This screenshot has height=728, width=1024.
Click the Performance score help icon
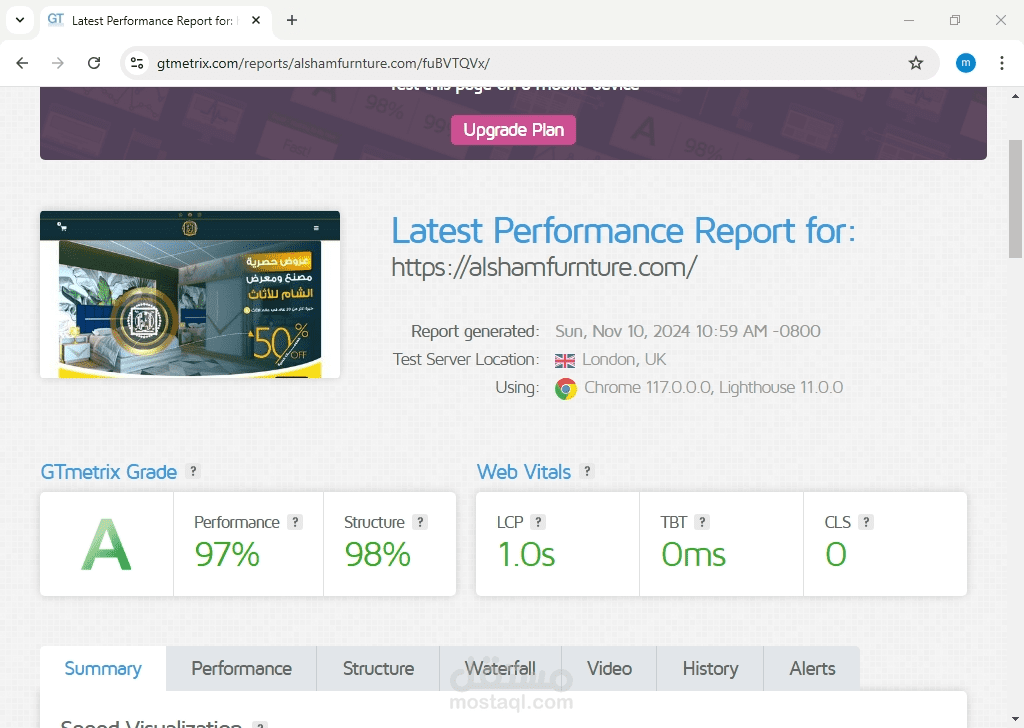pyautogui.click(x=295, y=522)
